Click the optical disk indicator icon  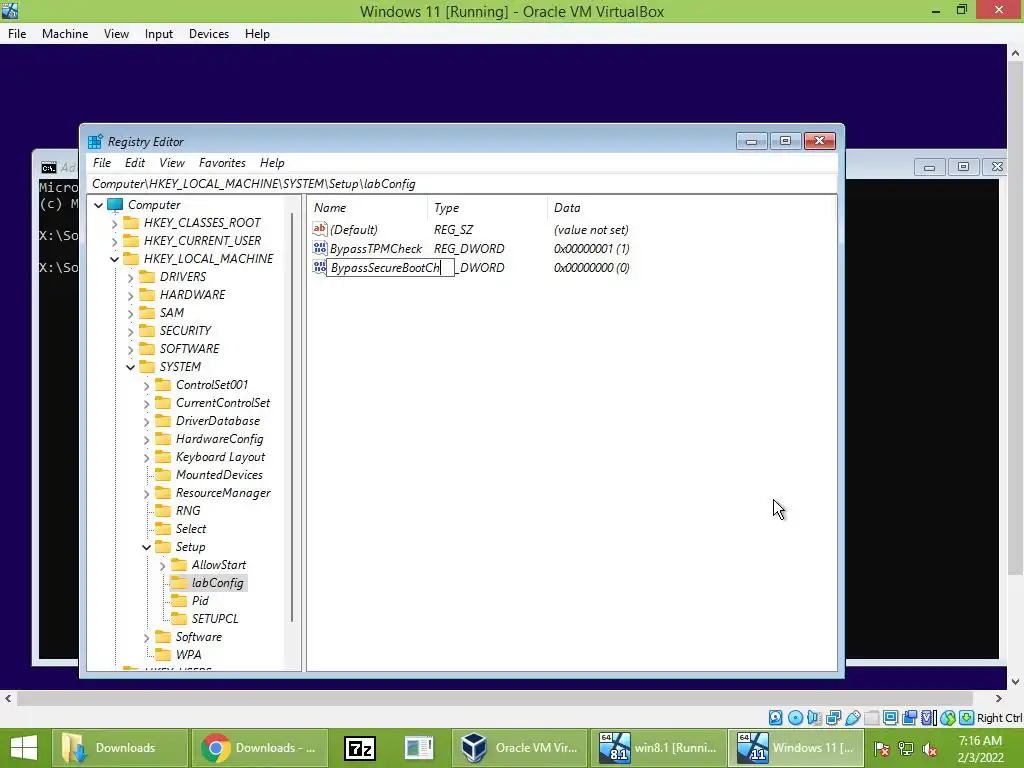(795, 718)
